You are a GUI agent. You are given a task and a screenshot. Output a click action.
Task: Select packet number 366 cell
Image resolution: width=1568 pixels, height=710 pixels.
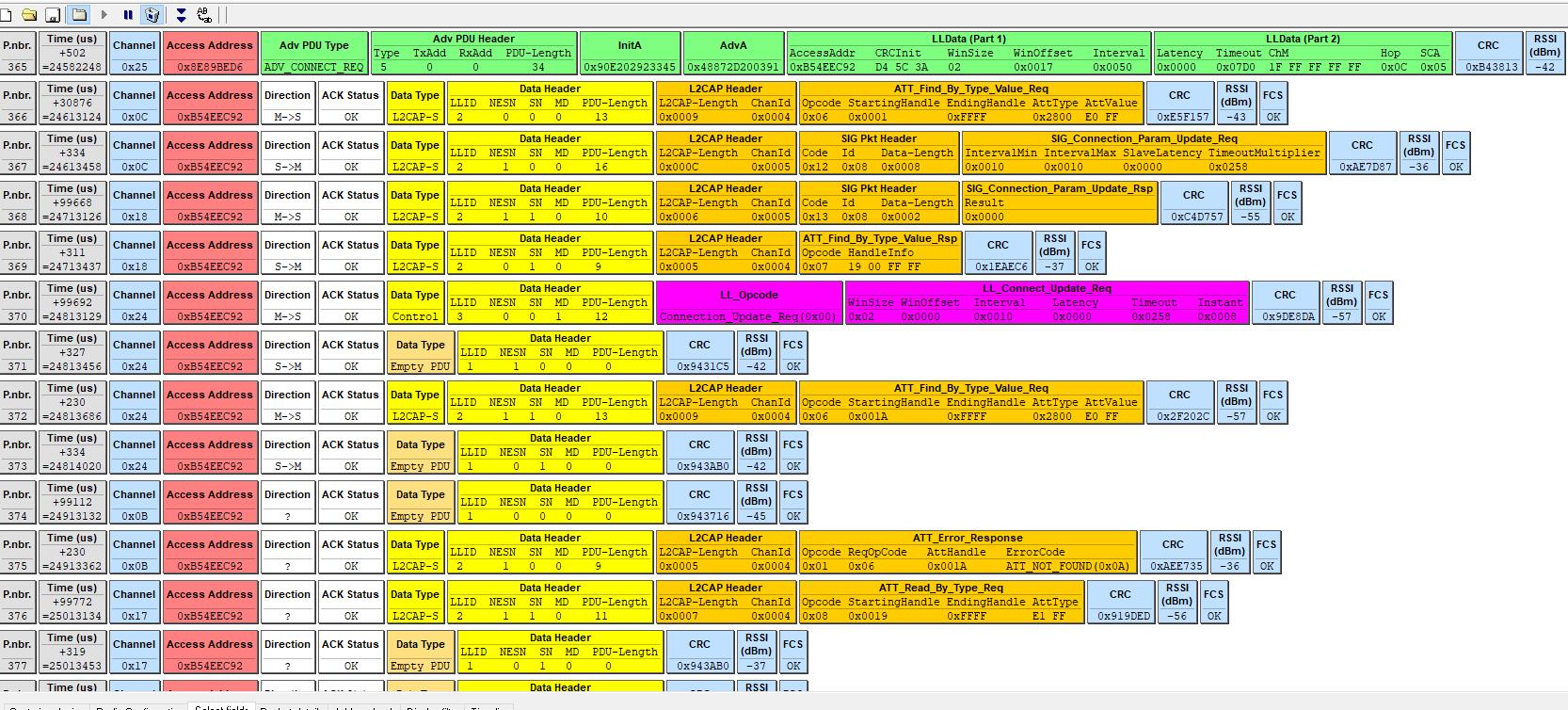click(x=18, y=103)
